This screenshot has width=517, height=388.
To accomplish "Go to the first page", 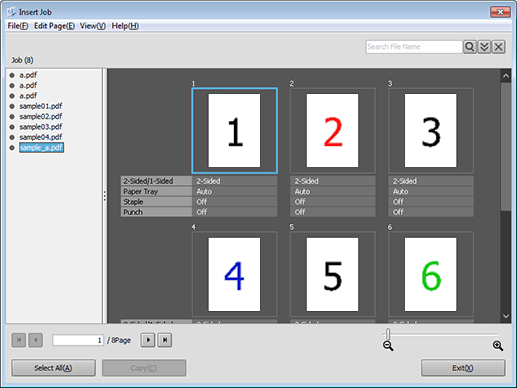I will (x=19, y=340).
